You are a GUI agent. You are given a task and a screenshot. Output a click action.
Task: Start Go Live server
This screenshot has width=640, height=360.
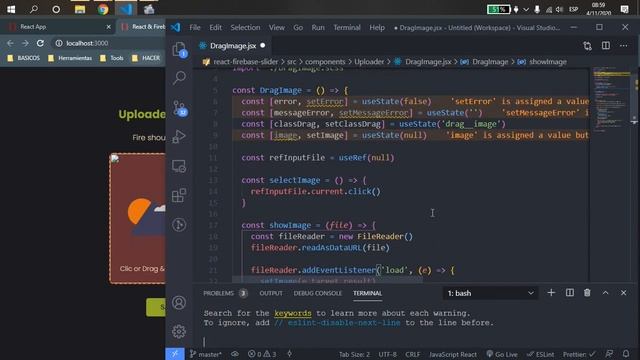[x=502, y=354]
